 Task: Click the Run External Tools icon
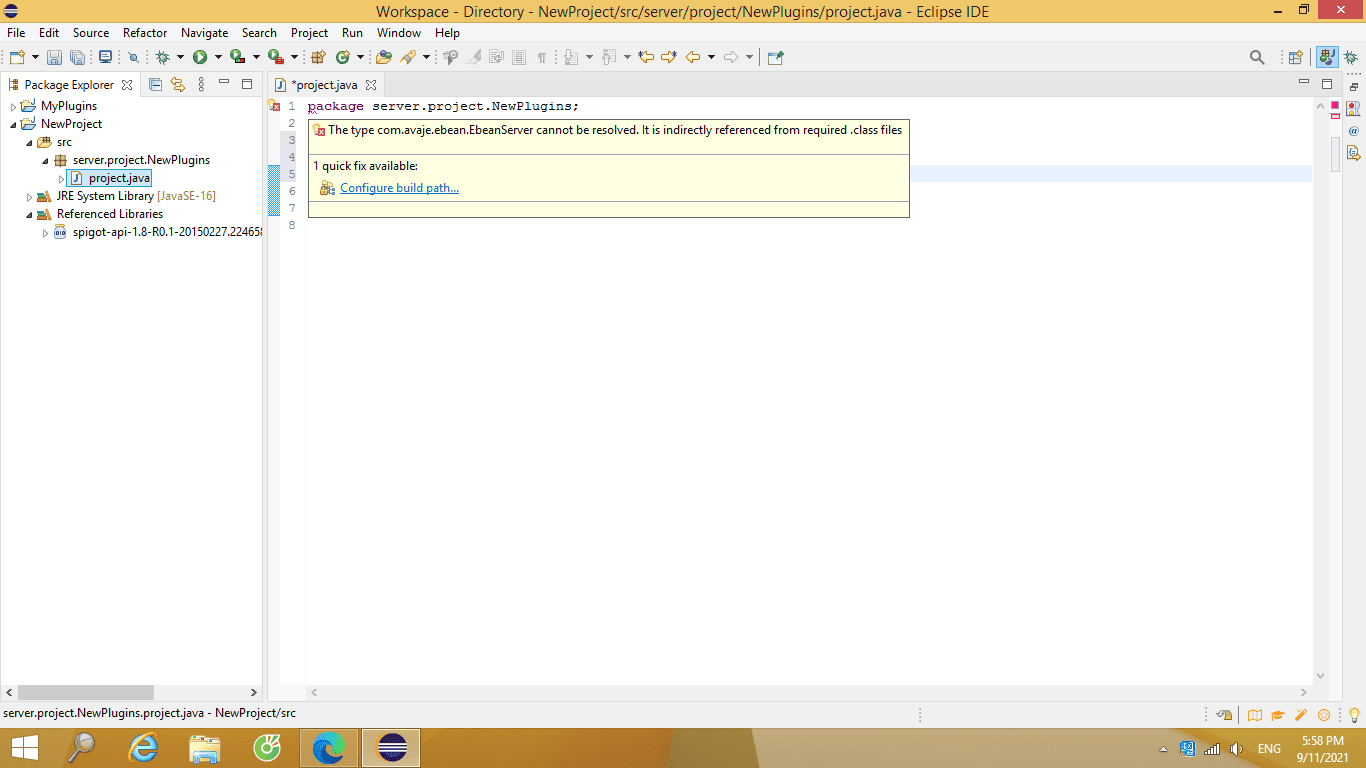pos(275,57)
